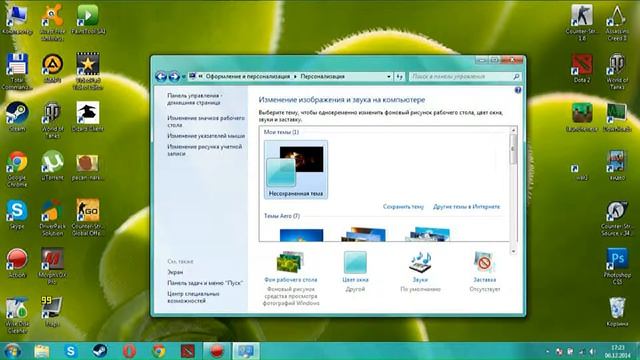Image resolution: width=640 pixels, height=360 pixels.
Task: Open PaintTool SAI desktop shortcut
Action: pyautogui.click(x=88, y=19)
